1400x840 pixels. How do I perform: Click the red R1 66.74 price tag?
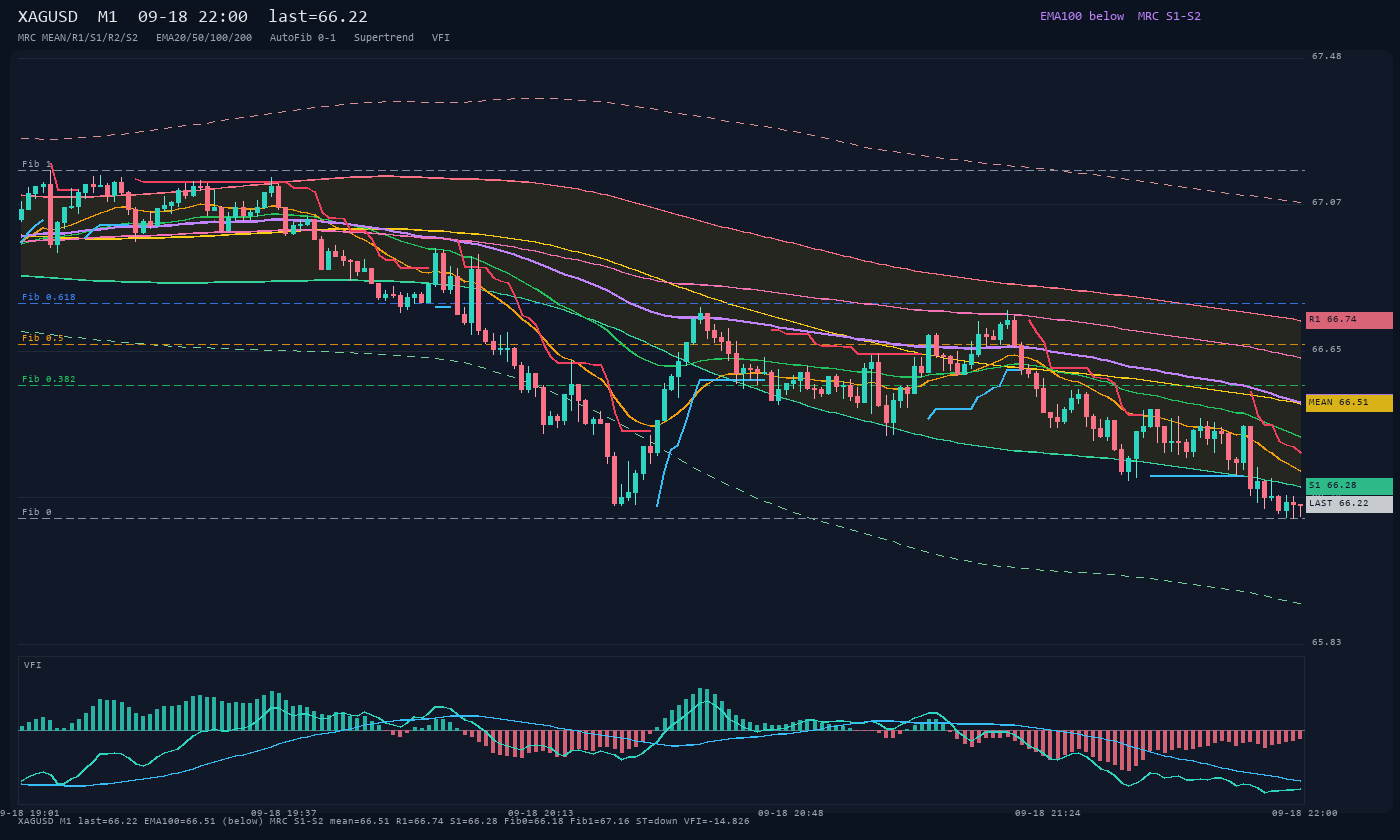pyautogui.click(x=1349, y=320)
